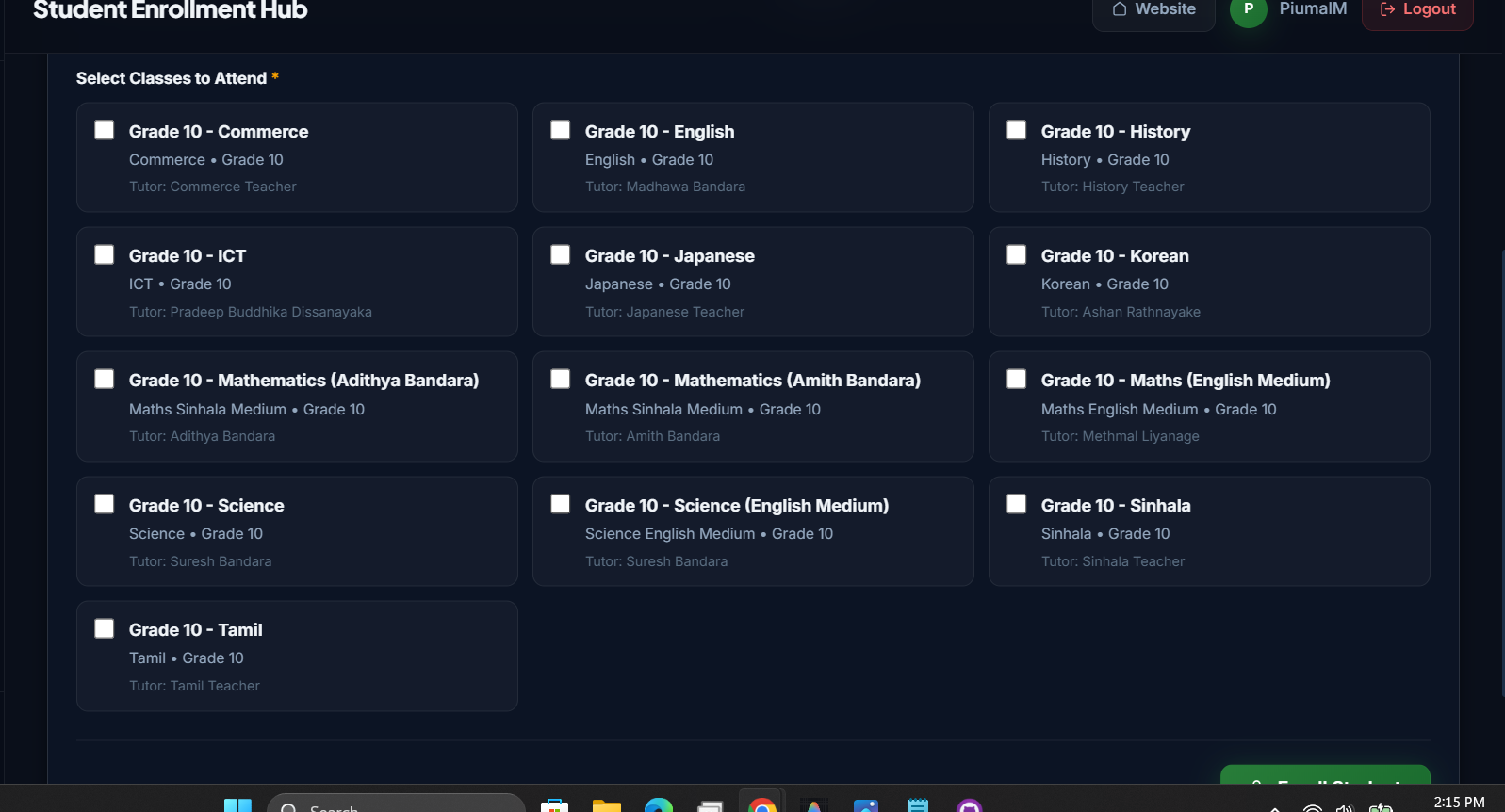Click the 'Tamil • Grade 10' subtitle

187,658
